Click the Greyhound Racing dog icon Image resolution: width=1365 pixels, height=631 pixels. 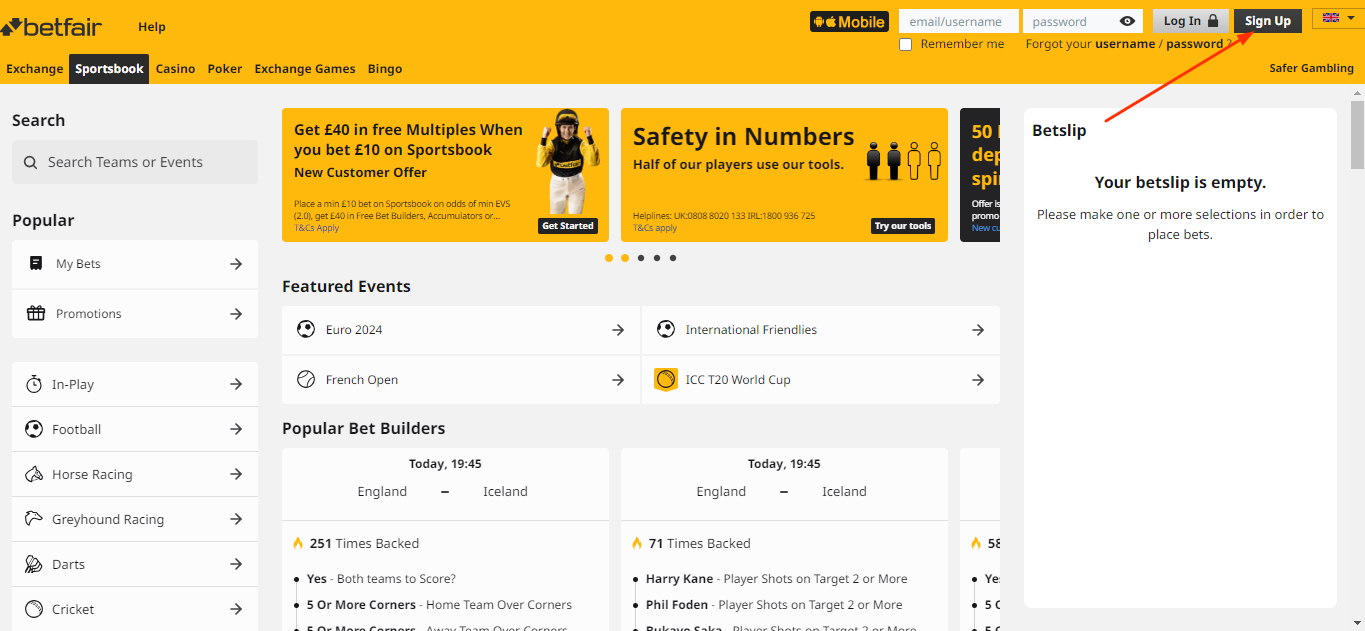click(34, 519)
